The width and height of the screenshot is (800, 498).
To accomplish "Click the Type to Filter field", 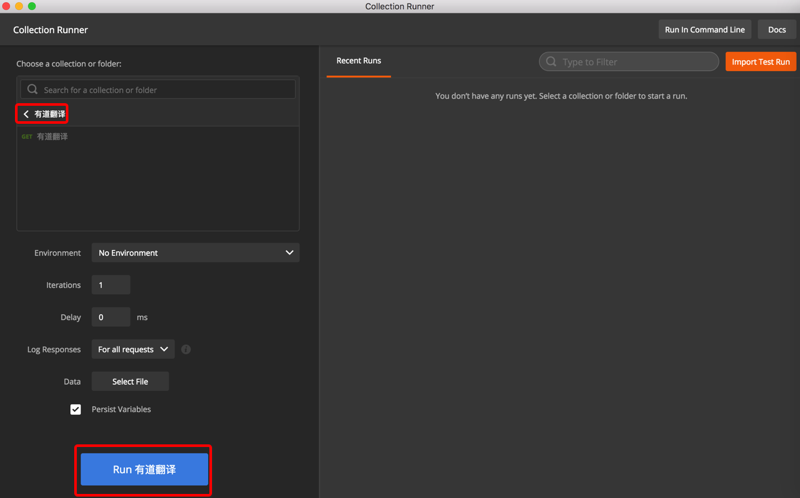I will pyautogui.click(x=629, y=62).
